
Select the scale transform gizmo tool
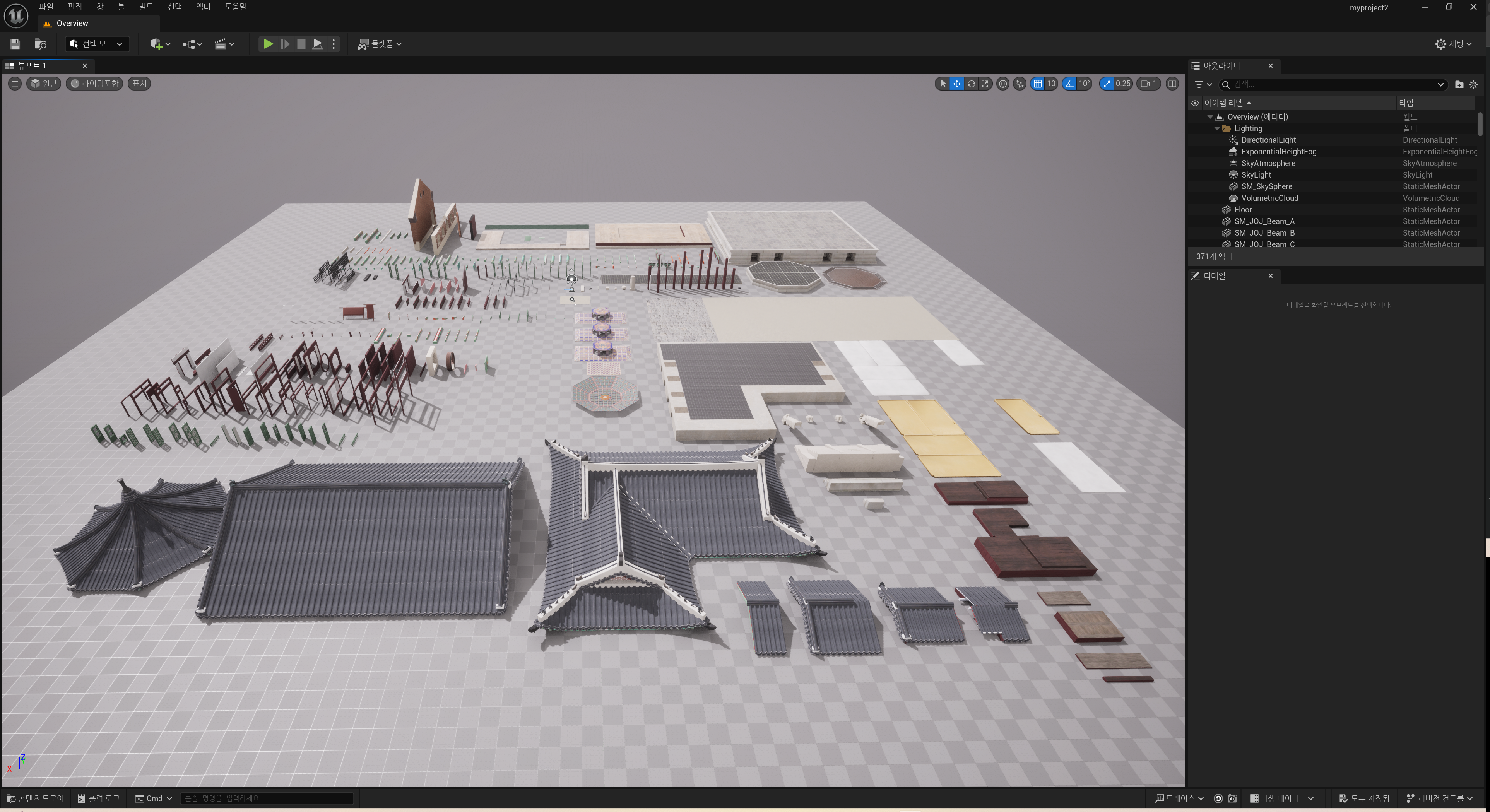tap(985, 84)
